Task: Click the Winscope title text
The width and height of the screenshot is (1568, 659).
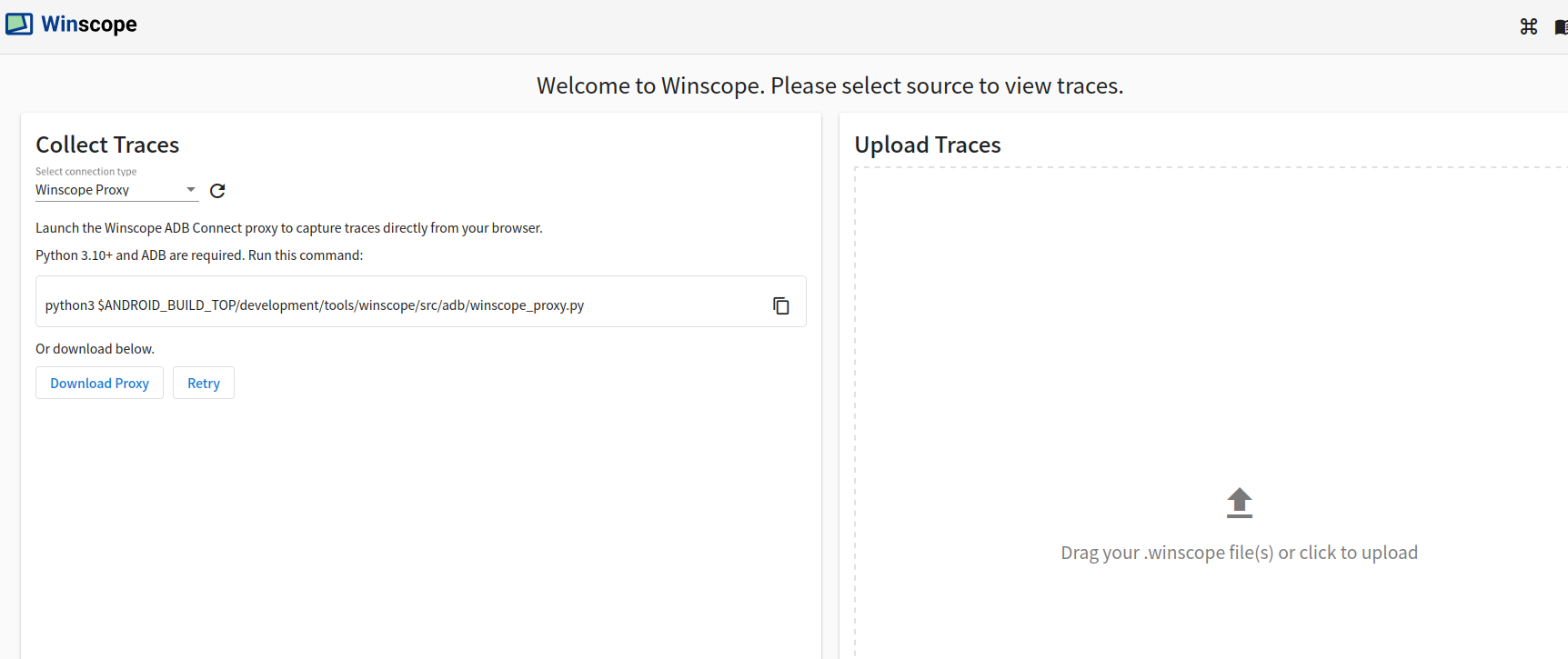Action: [x=89, y=25]
